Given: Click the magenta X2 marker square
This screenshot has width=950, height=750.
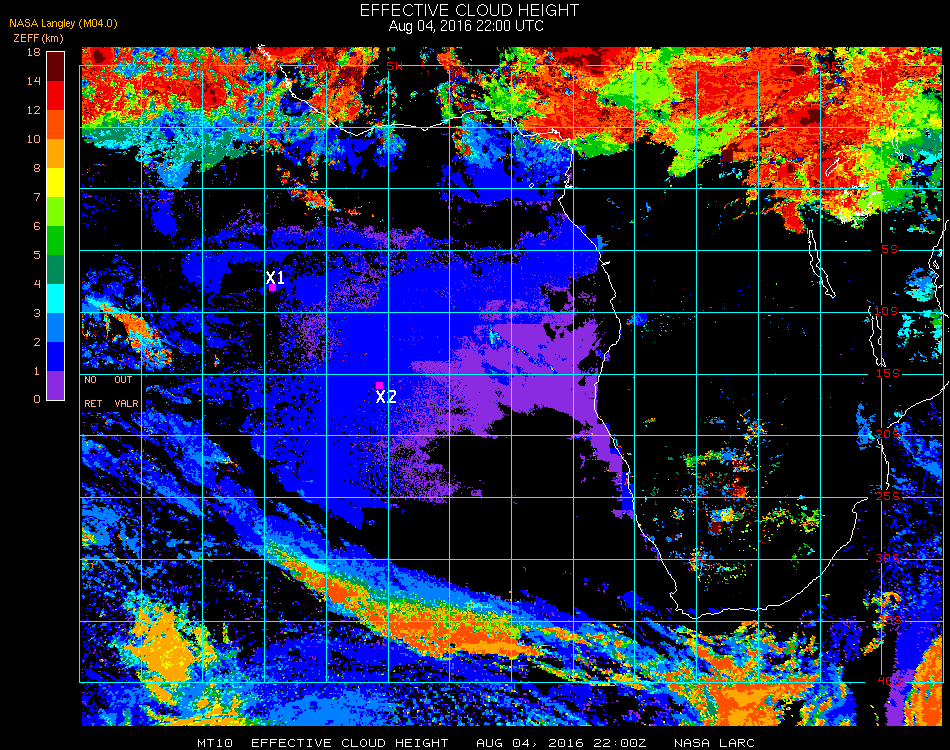Looking at the screenshot, I should pos(379,385).
